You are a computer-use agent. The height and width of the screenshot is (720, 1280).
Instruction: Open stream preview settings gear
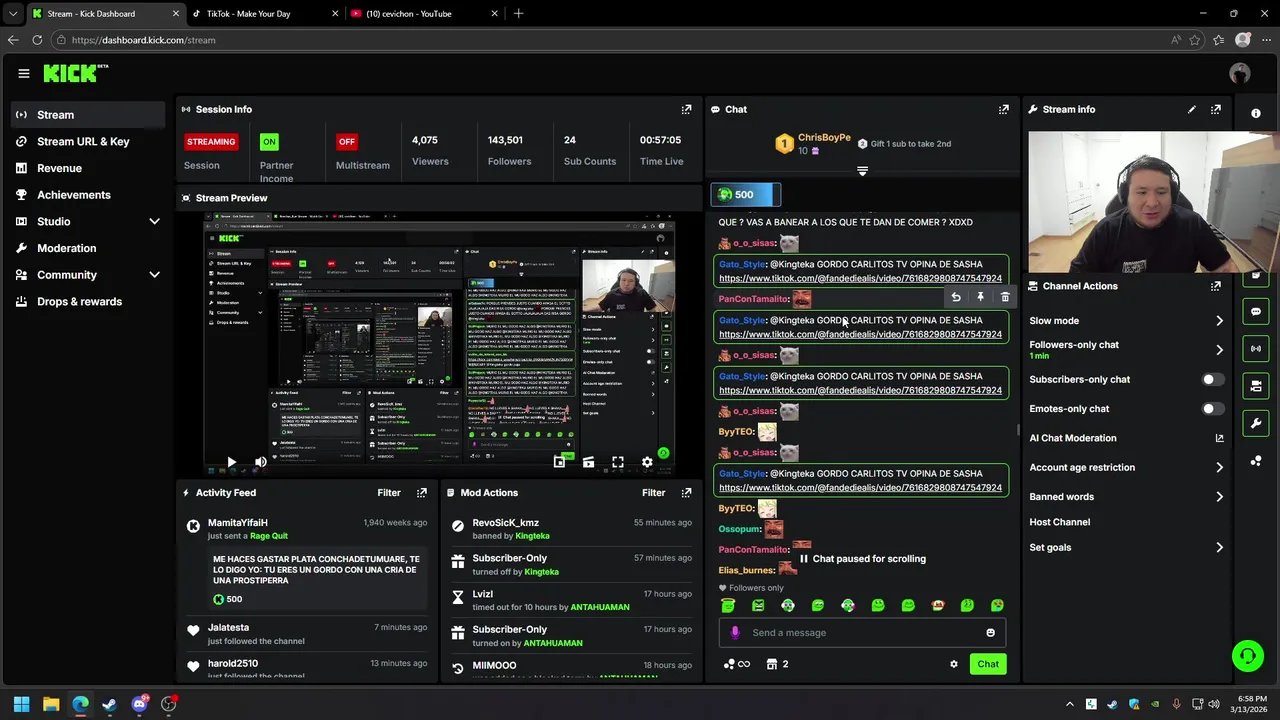click(x=647, y=462)
